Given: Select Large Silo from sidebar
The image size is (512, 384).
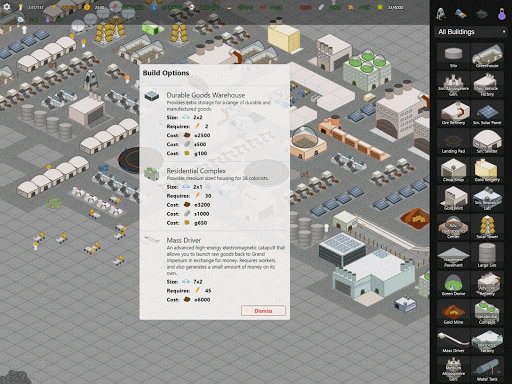Looking at the screenshot, I should click(x=487, y=255).
